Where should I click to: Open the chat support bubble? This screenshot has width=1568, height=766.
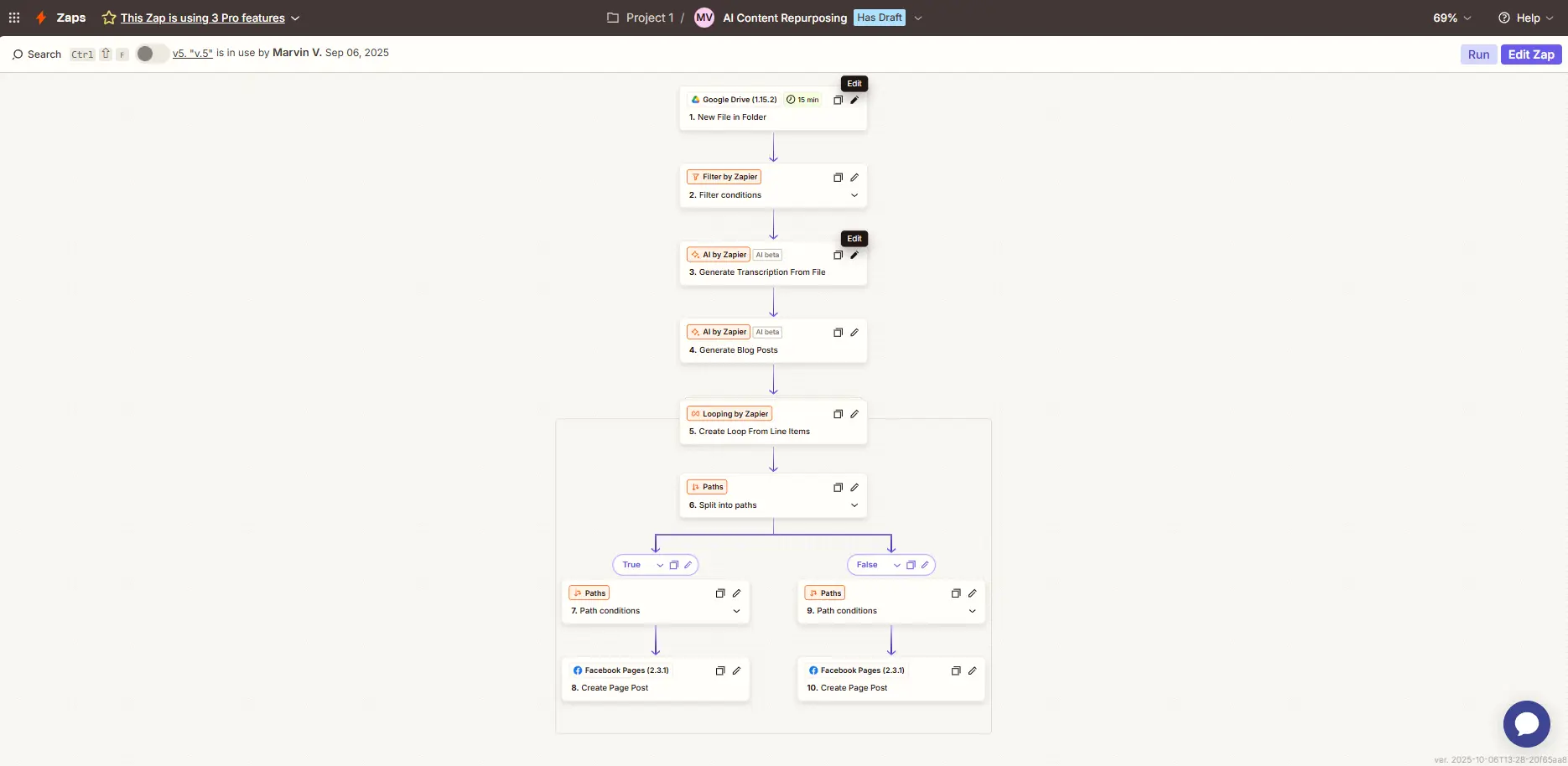tap(1526, 723)
